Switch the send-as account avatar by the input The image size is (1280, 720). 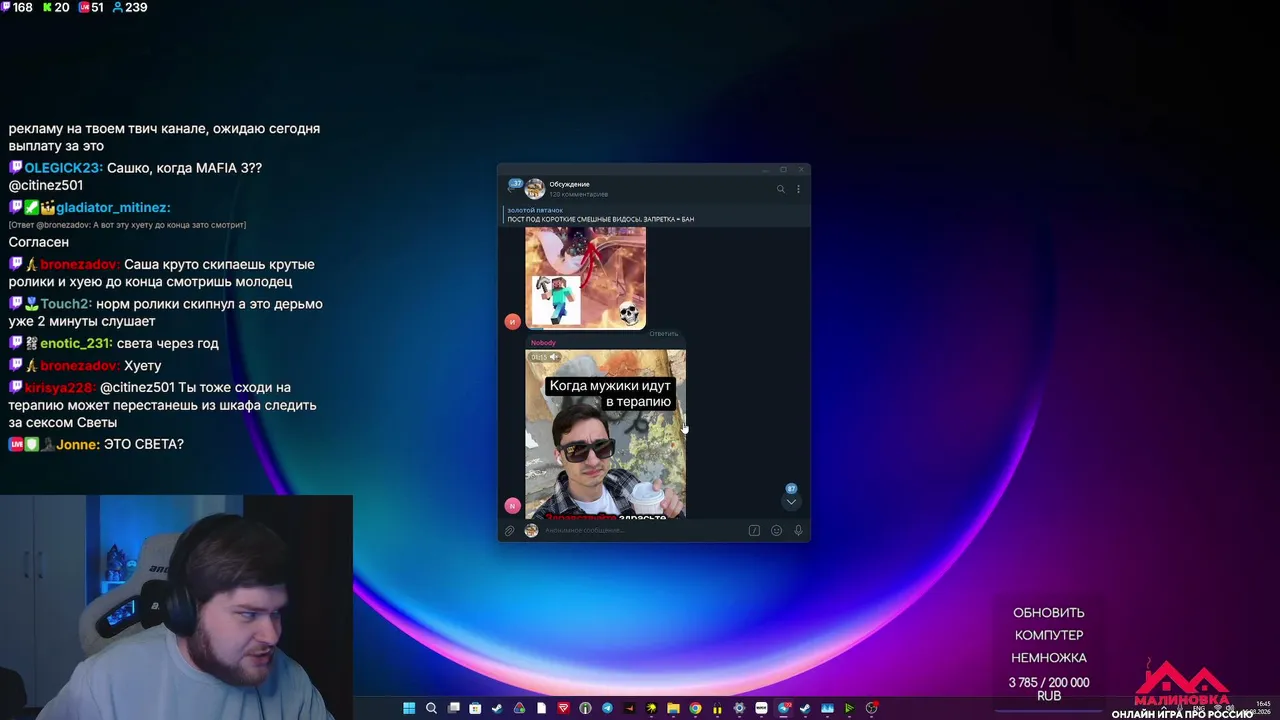(531, 531)
